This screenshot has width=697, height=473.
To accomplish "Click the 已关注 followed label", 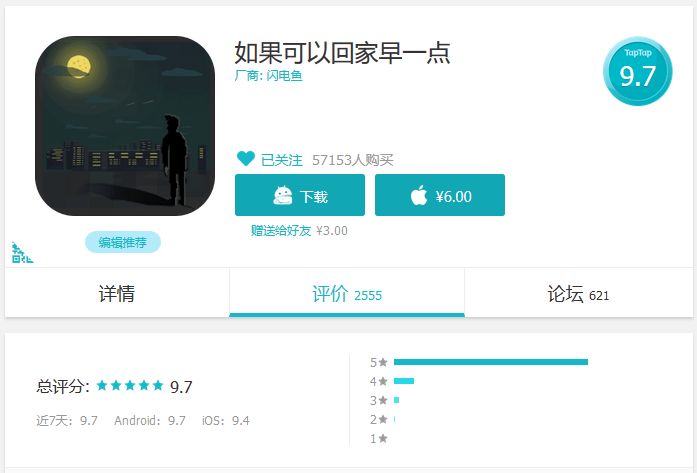I will pyautogui.click(x=282, y=160).
